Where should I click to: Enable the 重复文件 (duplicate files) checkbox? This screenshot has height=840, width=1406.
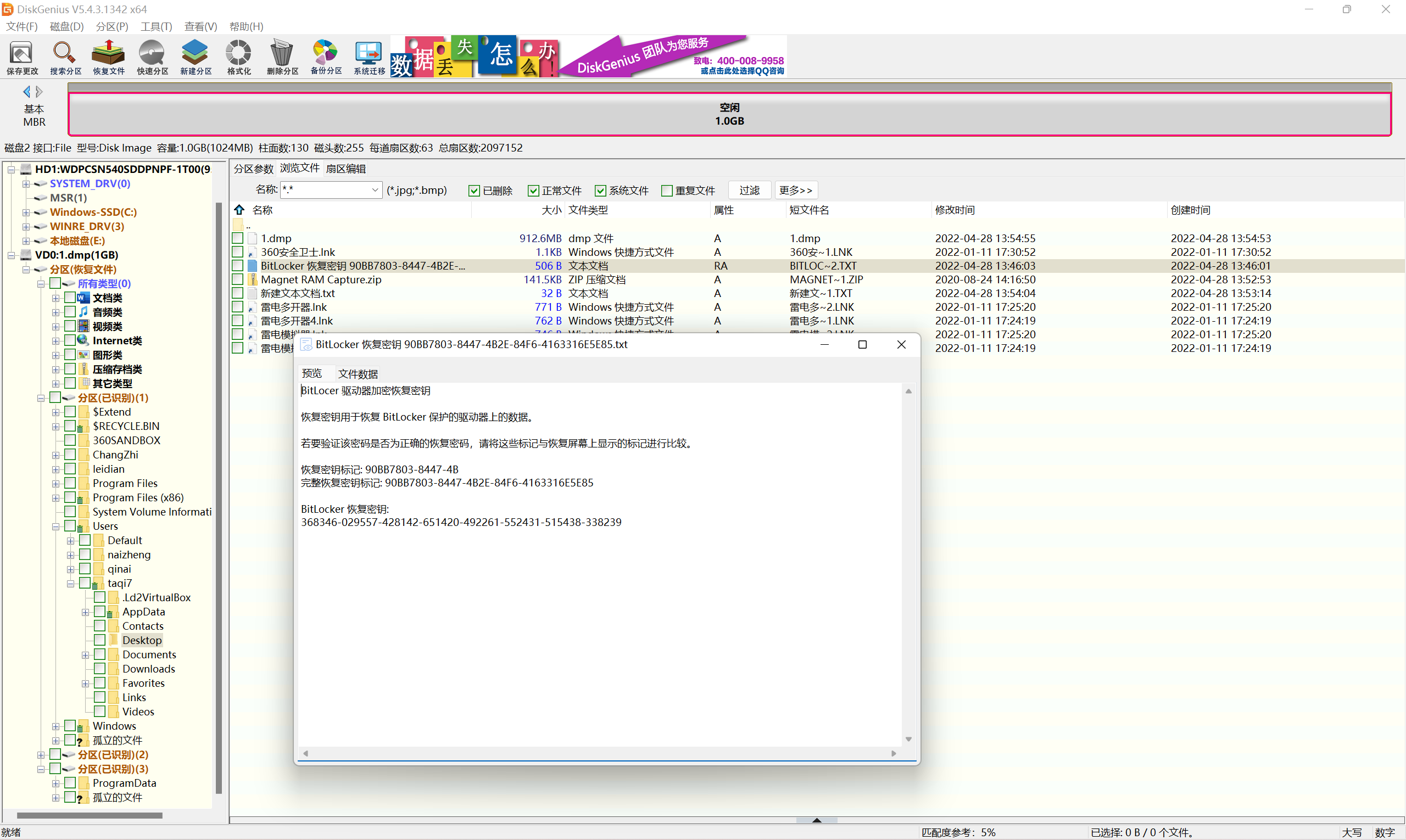[x=667, y=191]
